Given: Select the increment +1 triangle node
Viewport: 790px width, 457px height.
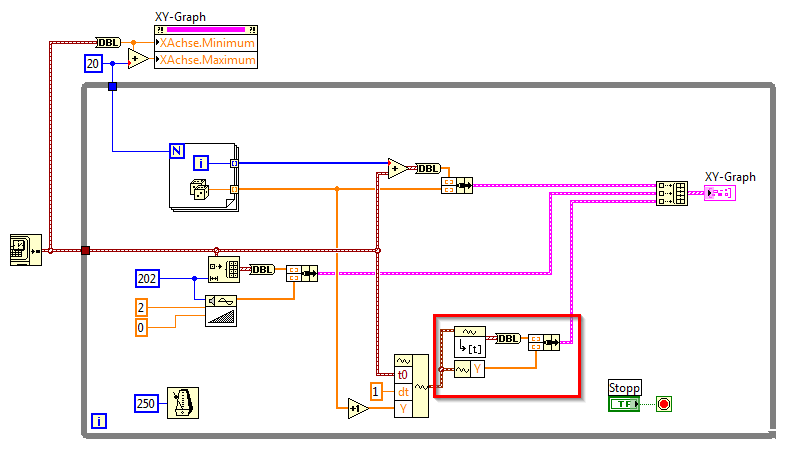Looking at the screenshot, I should (358, 408).
